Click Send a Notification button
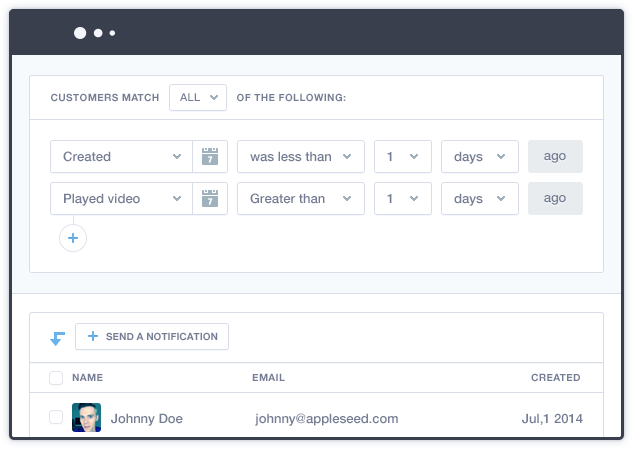 pos(152,337)
